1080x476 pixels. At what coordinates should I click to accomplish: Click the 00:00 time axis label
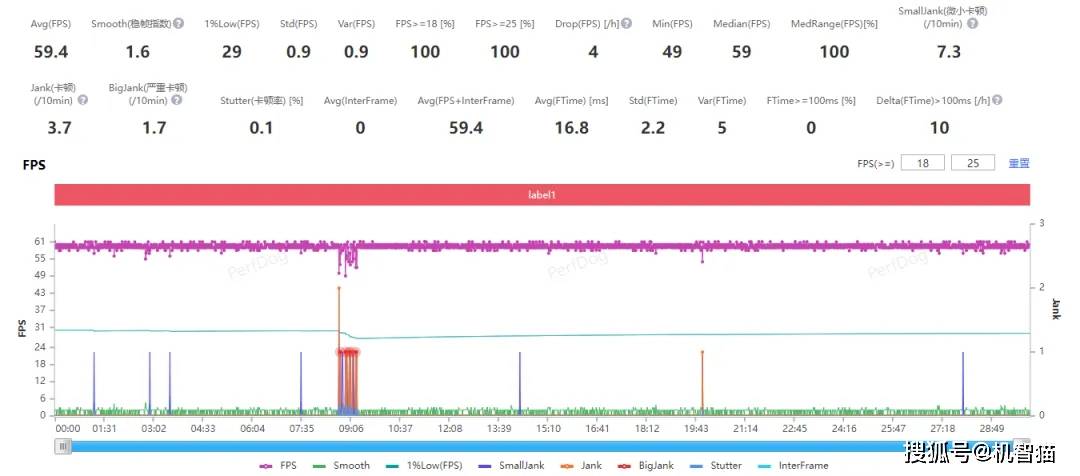(68, 428)
